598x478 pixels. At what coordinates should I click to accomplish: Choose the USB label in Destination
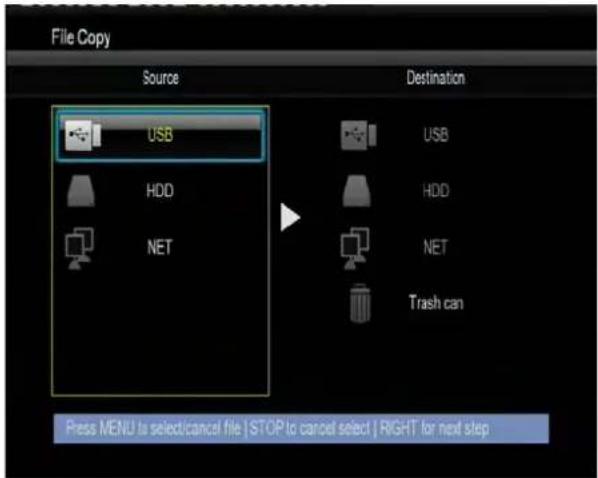coord(436,135)
